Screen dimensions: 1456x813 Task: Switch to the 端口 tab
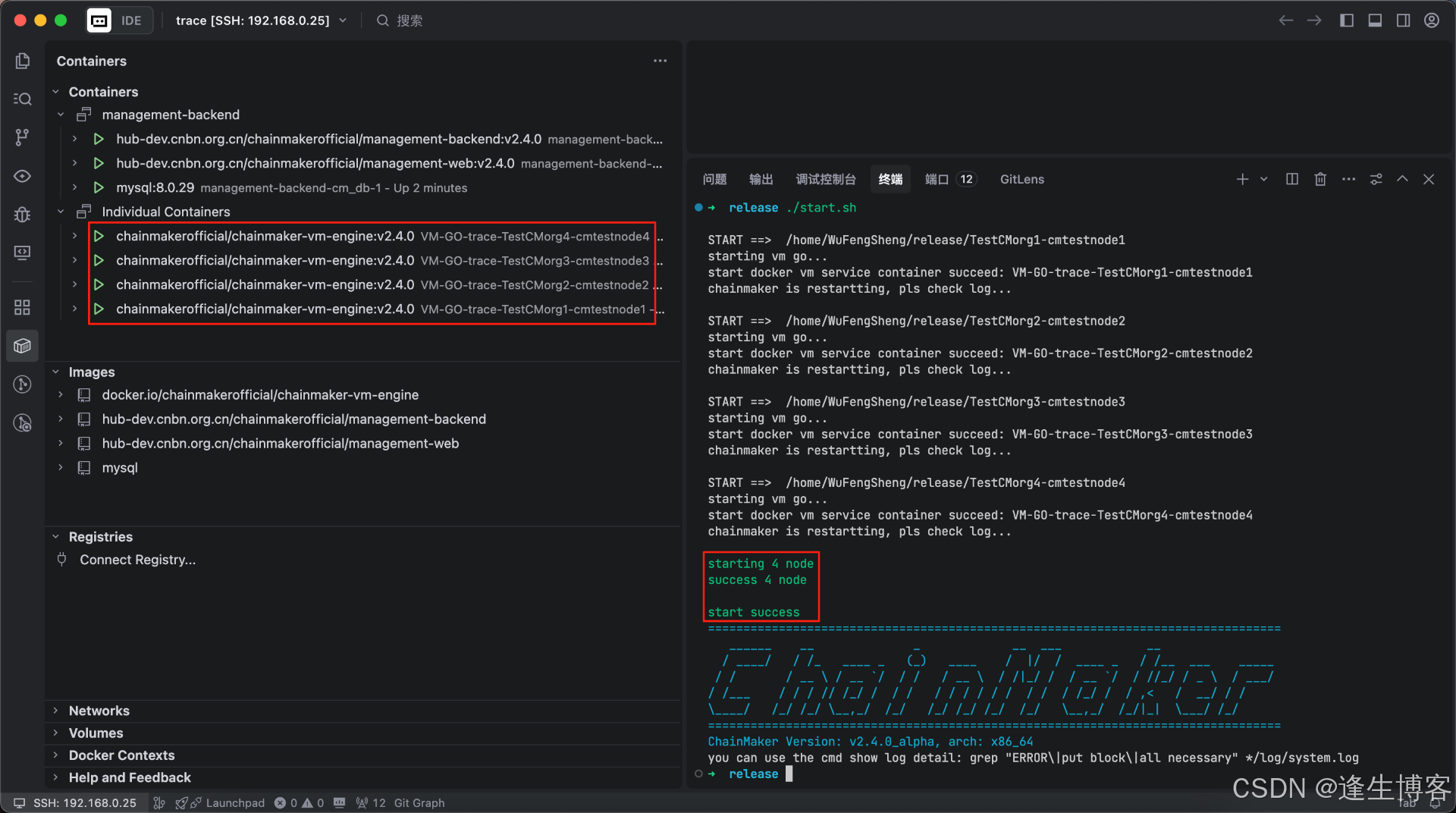(x=950, y=179)
